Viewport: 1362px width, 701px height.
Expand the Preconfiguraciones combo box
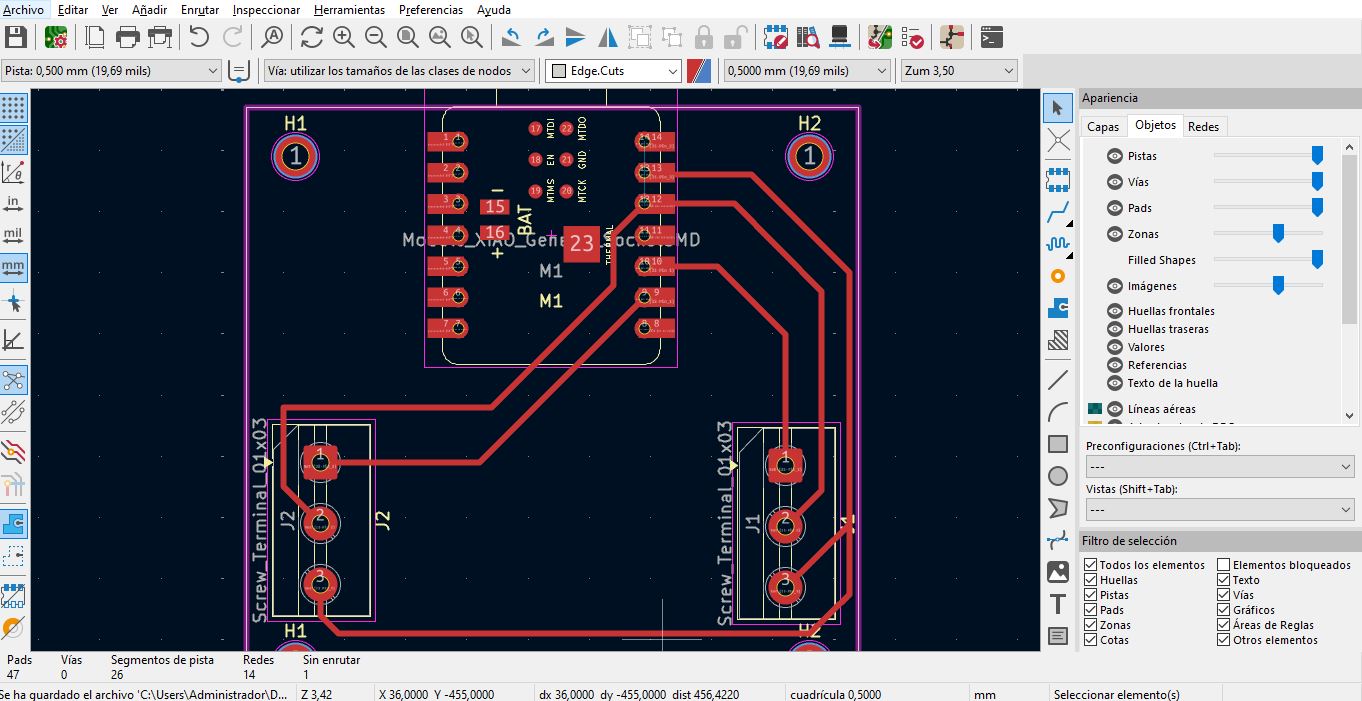(x=1219, y=464)
